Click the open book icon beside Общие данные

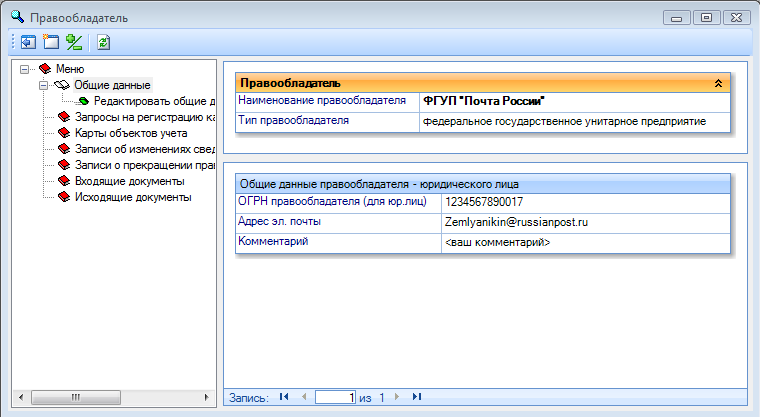pyautogui.click(x=62, y=85)
